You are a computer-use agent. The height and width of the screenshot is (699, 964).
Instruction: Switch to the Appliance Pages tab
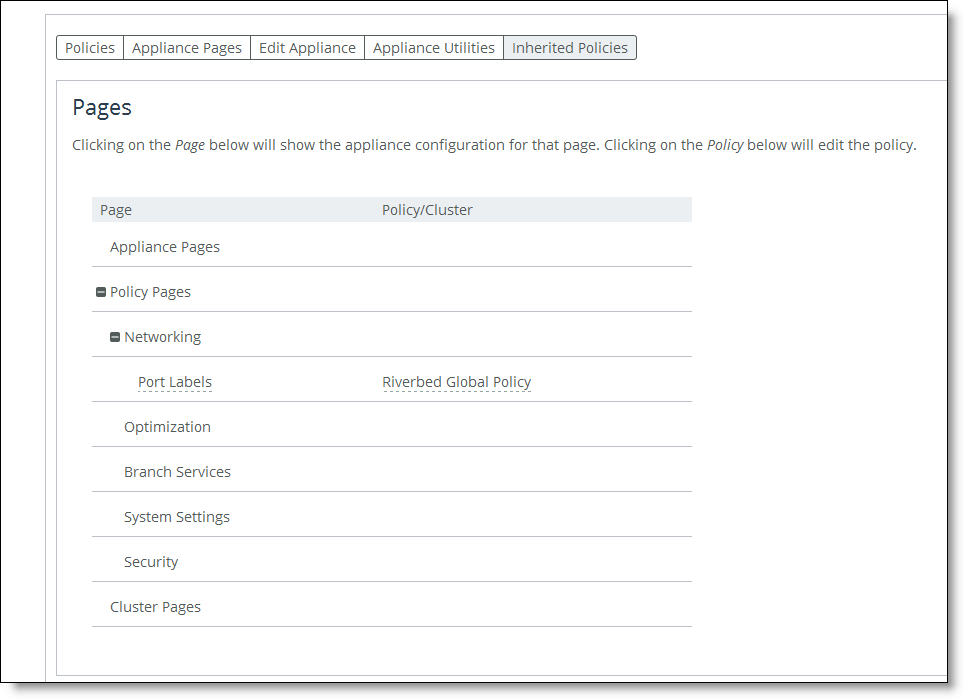187,48
